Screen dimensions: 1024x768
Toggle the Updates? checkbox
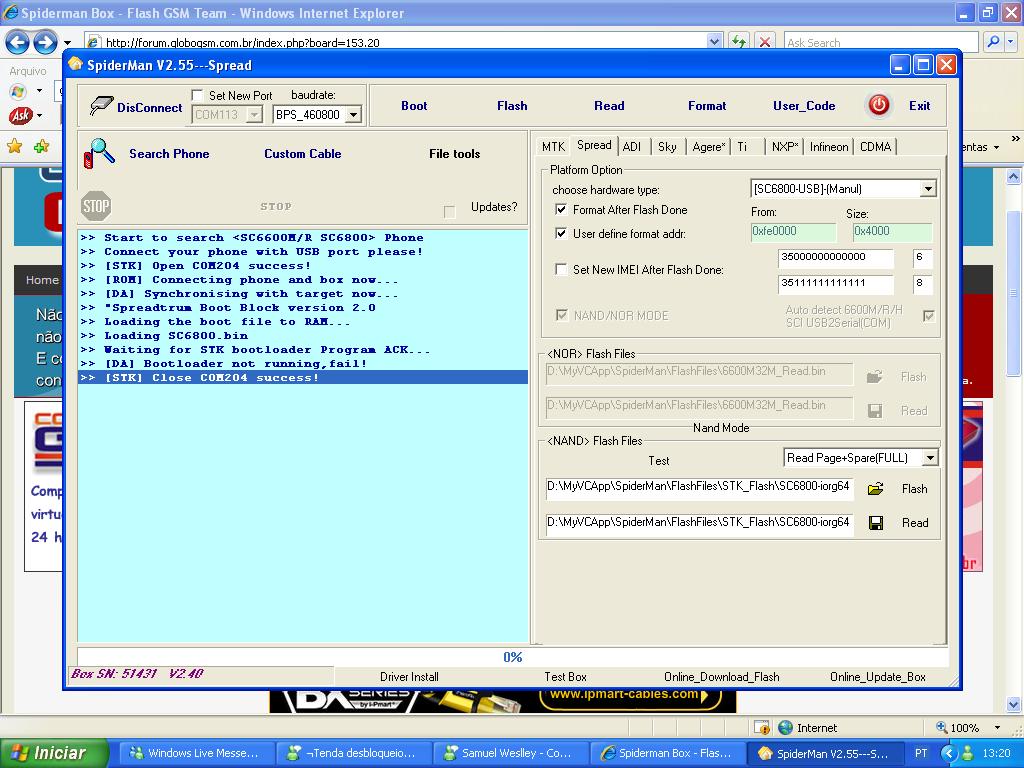[x=449, y=211]
